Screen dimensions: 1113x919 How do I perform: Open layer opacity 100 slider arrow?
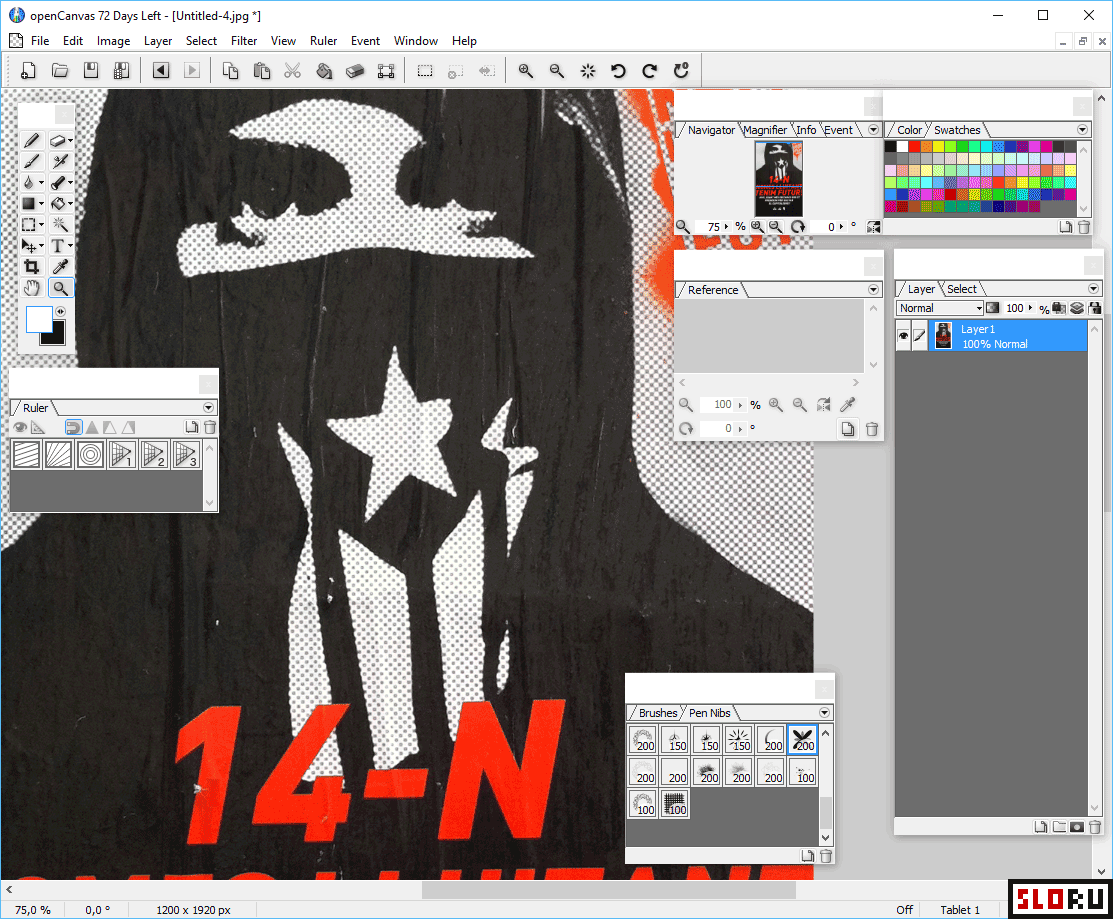[x=1030, y=308]
